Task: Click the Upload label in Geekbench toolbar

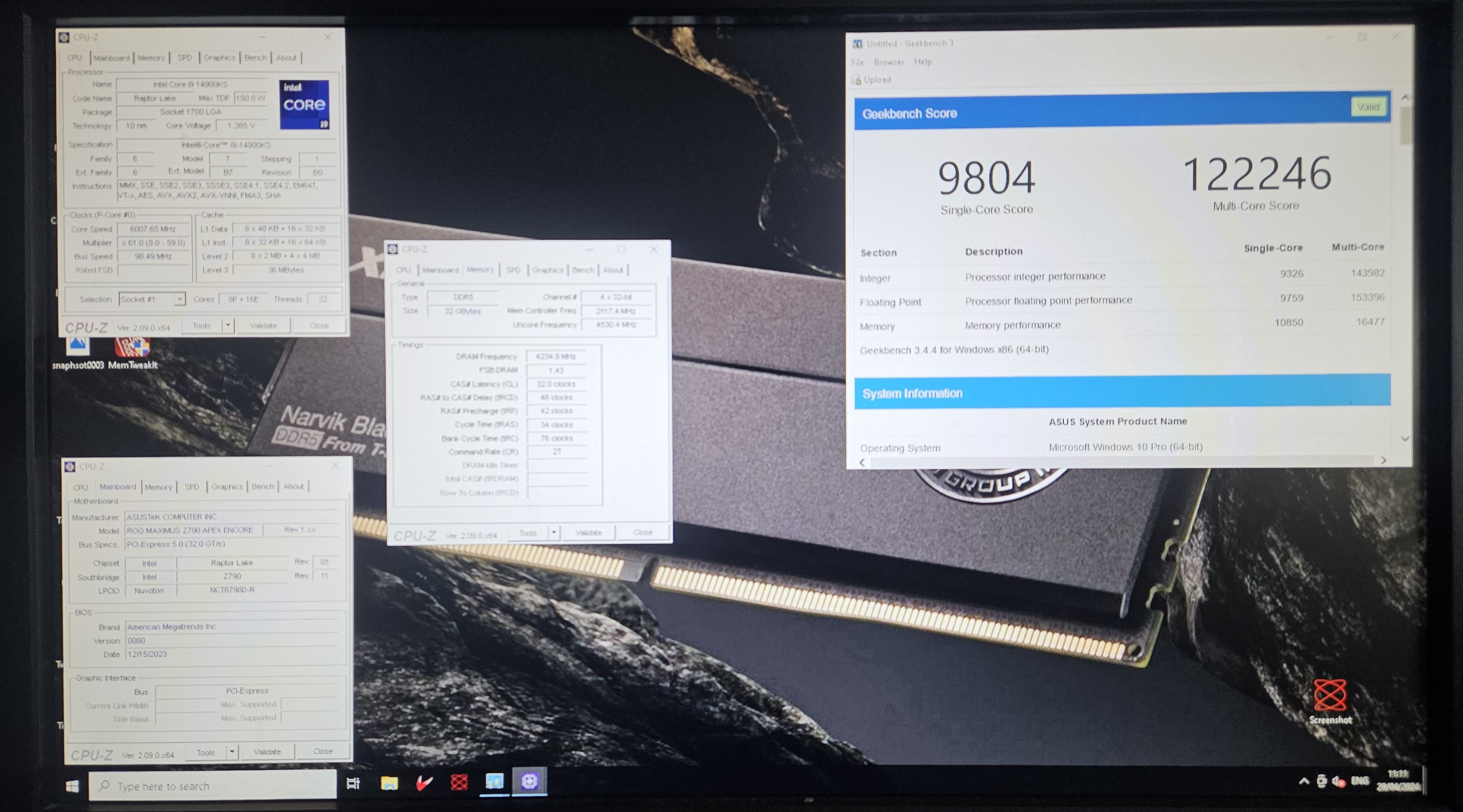Action: pos(877,80)
